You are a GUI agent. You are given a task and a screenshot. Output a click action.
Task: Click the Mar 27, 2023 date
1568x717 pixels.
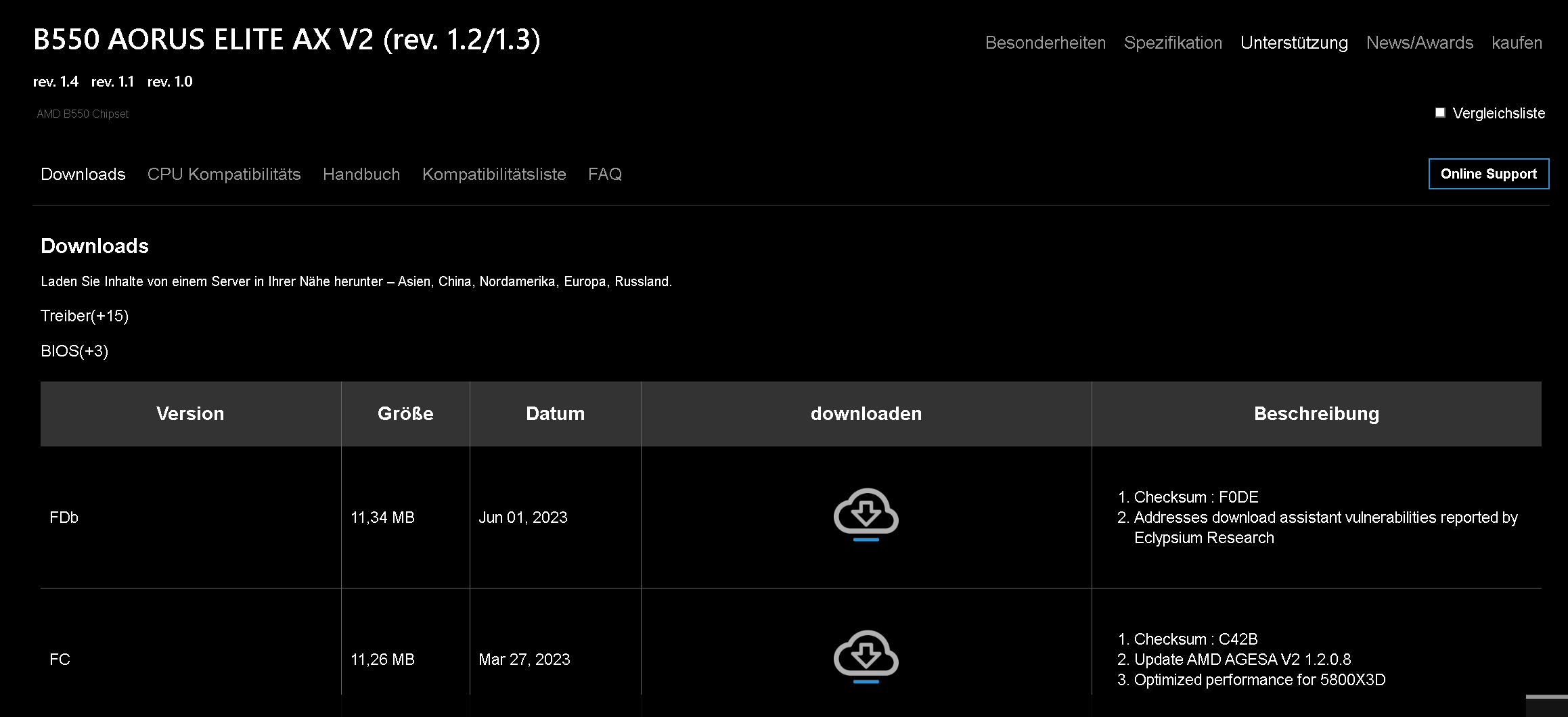click(524, 660)
